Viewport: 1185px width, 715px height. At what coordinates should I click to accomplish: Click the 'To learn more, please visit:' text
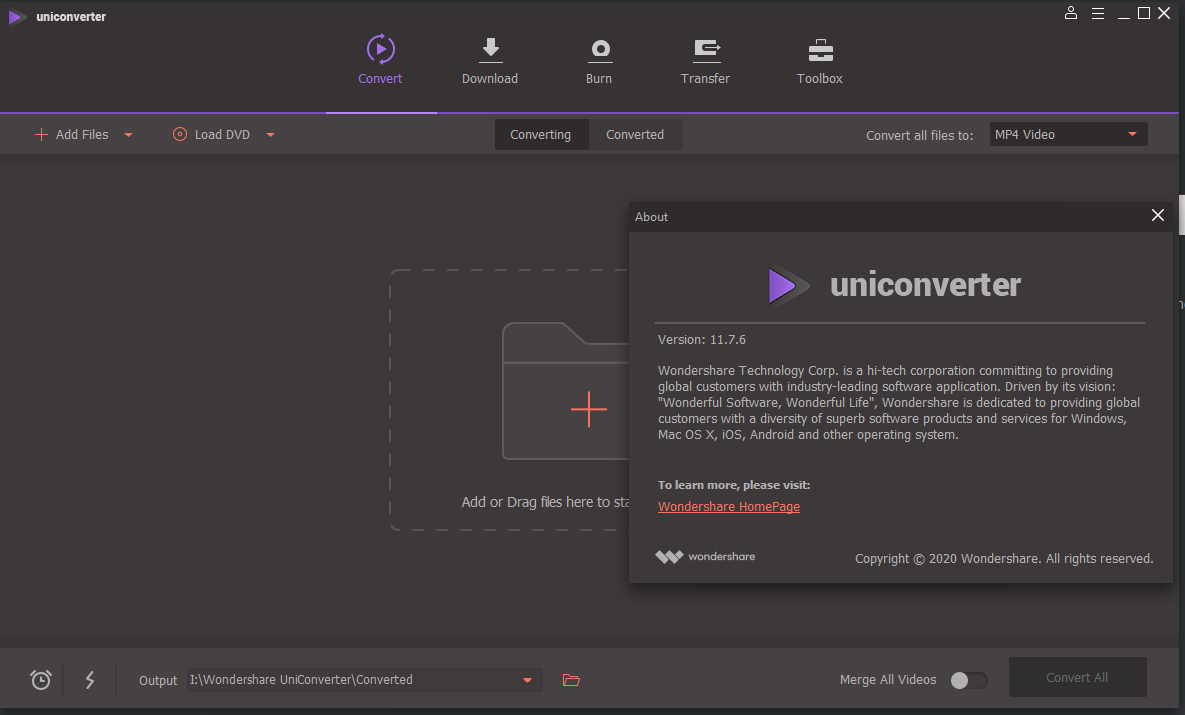(x=734, y=485)
